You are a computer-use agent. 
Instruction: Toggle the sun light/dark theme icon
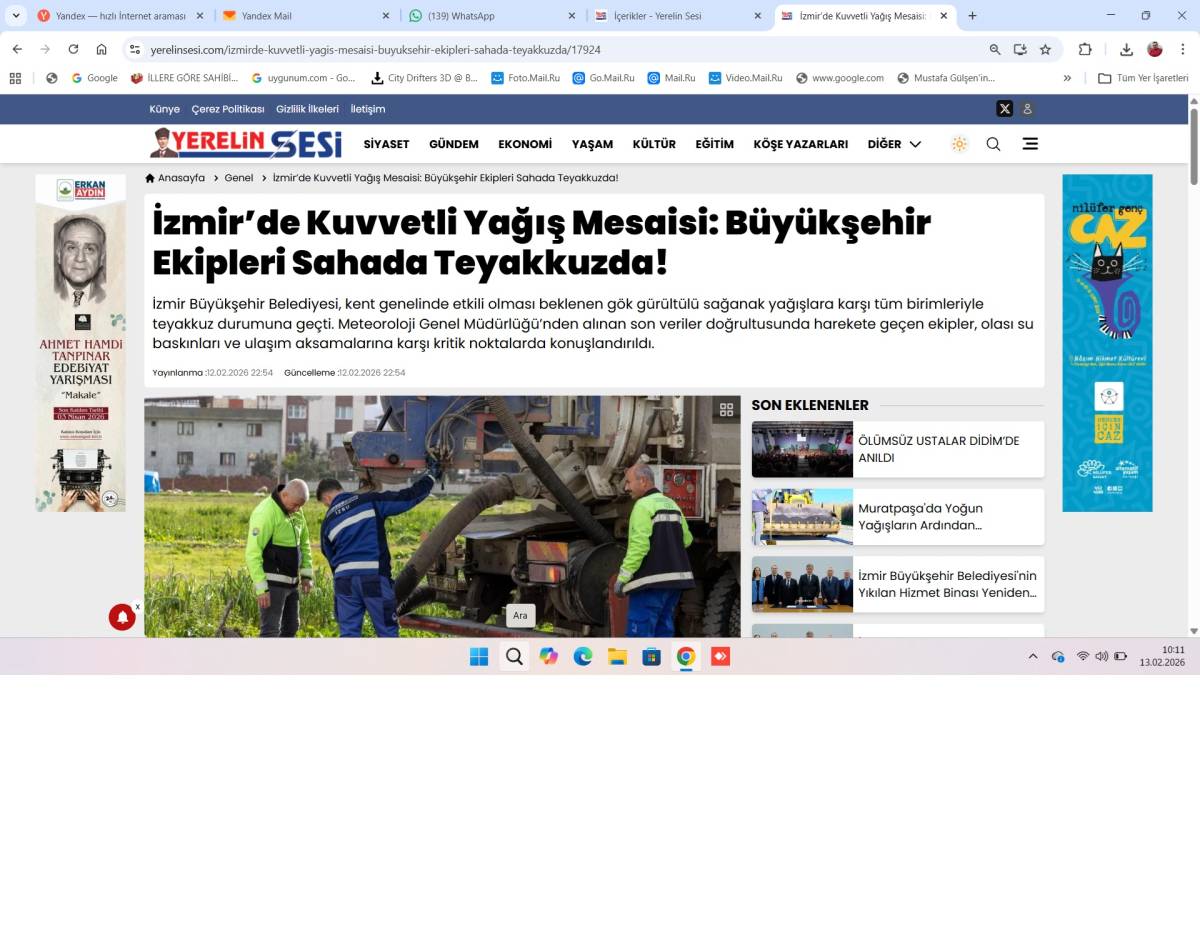point(959,144)
